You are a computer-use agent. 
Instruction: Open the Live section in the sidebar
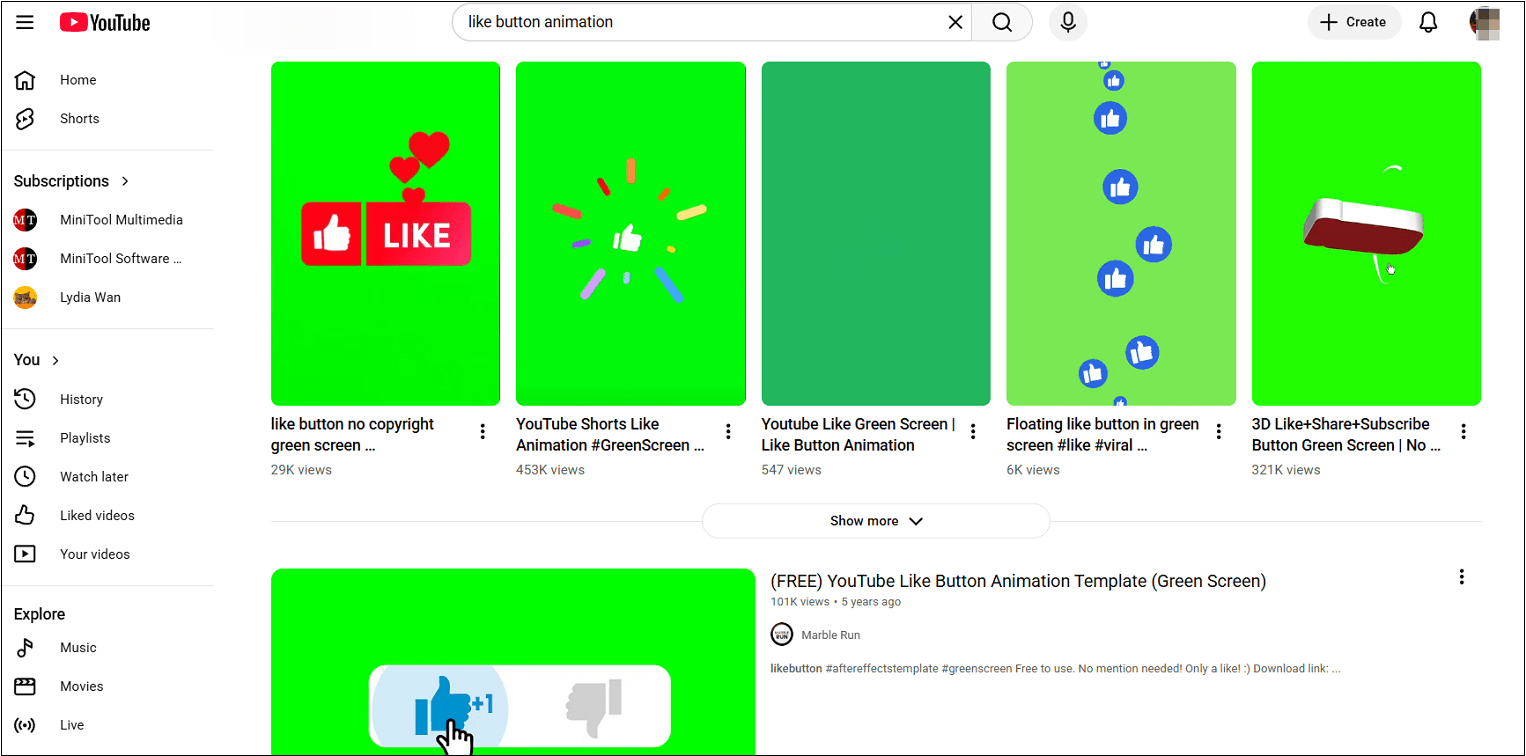pyautogui.click(x=71, y=725)
